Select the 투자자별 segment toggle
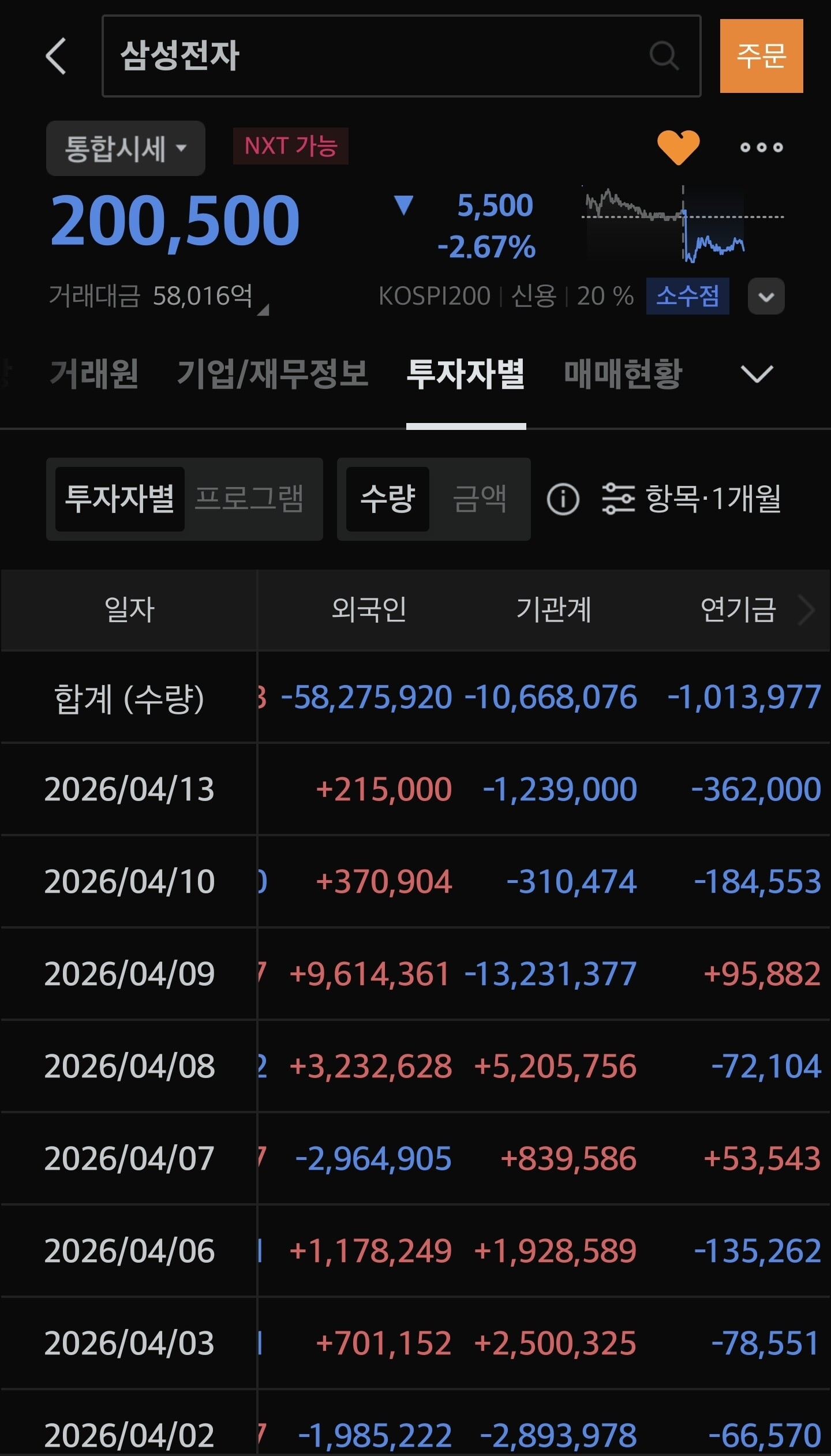This screenshot has width=831, height=1456. pos(120,499)
